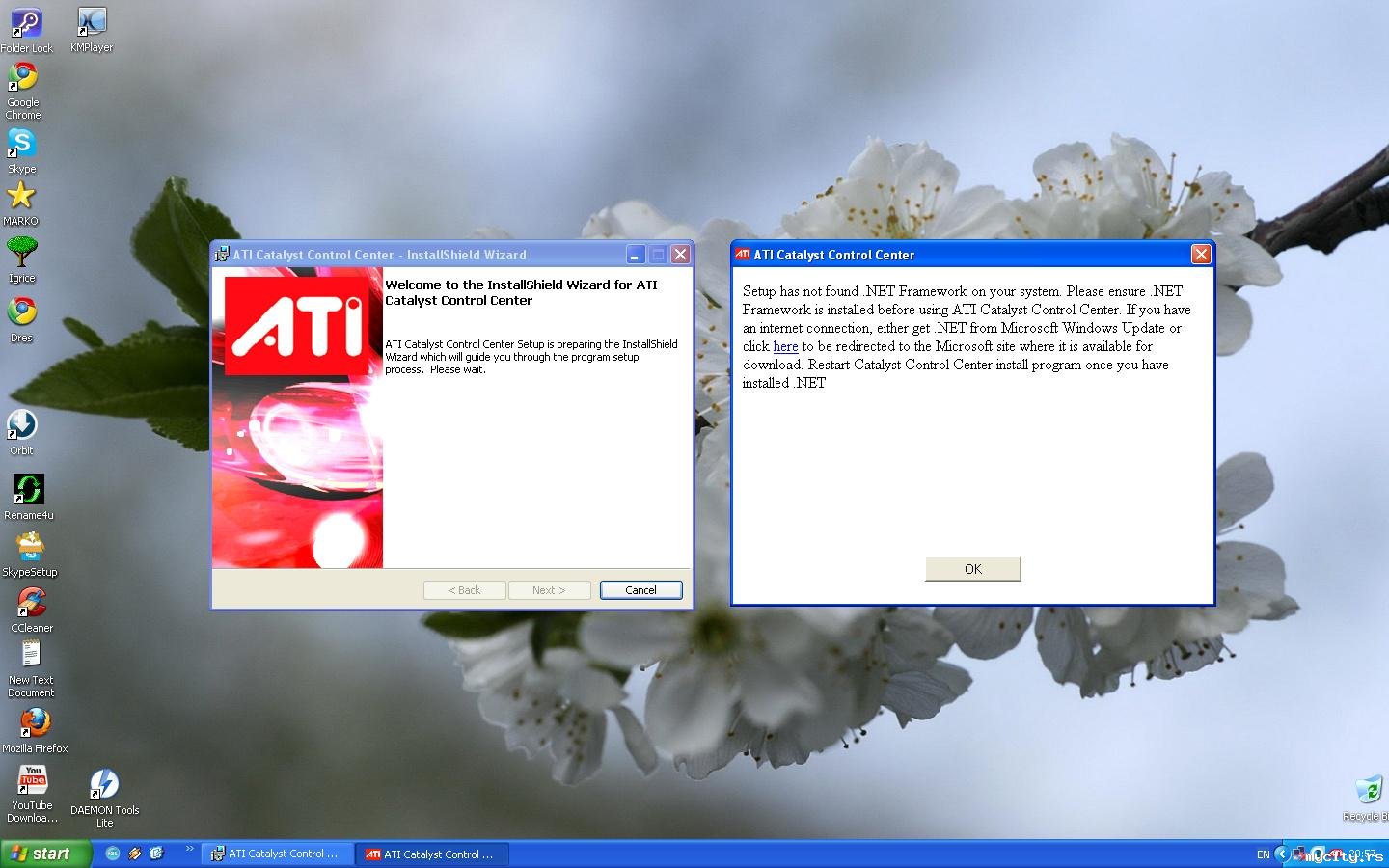Click OK in the .NET Framework warning
Image resolution: width=1389 pixels, height=868 pixels.
(972, 569)
